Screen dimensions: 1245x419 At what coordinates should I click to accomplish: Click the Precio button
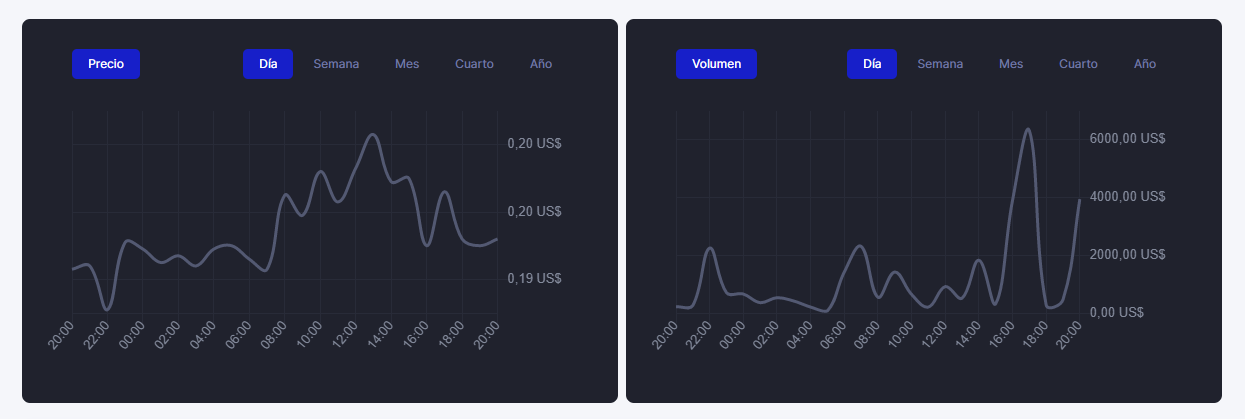click(x=105, y=64)
